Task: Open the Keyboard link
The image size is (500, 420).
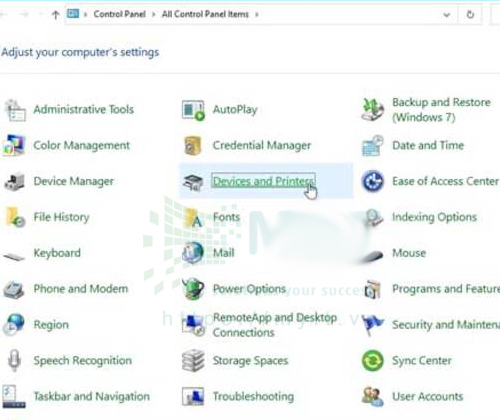Action: pos(57,253)
